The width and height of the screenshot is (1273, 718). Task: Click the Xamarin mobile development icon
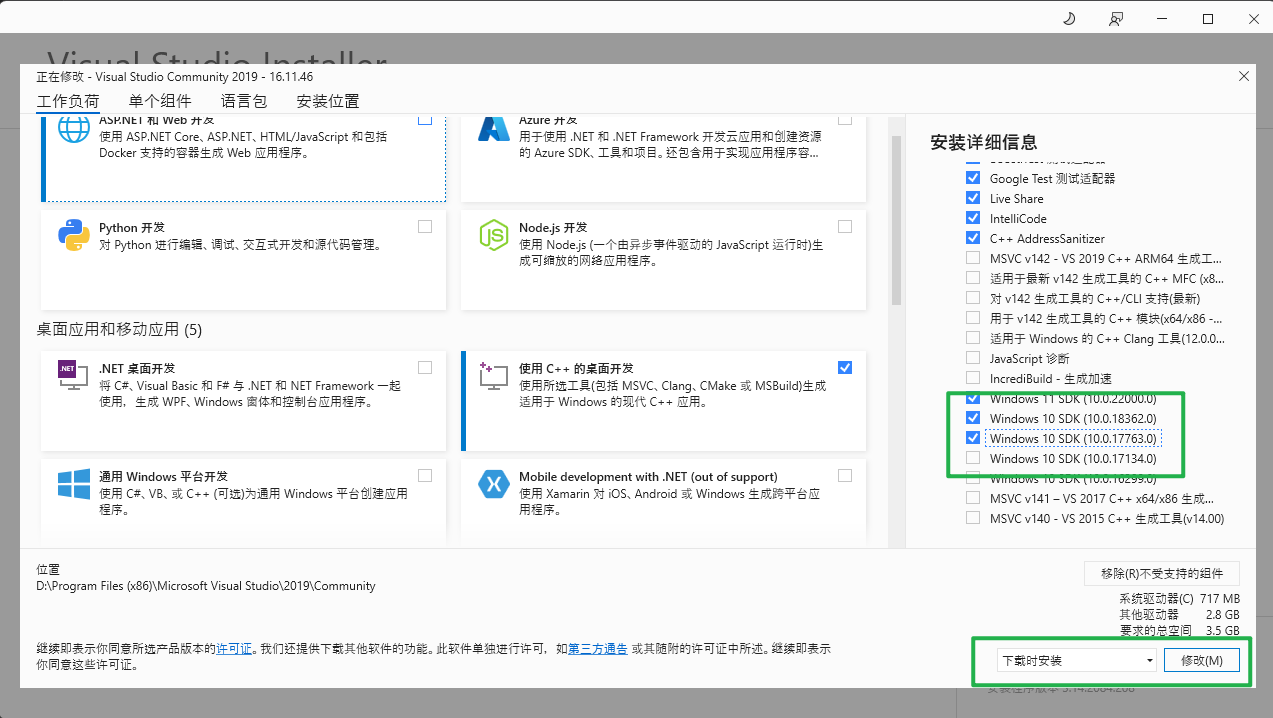pyautogui.click(x=494, y=485)
